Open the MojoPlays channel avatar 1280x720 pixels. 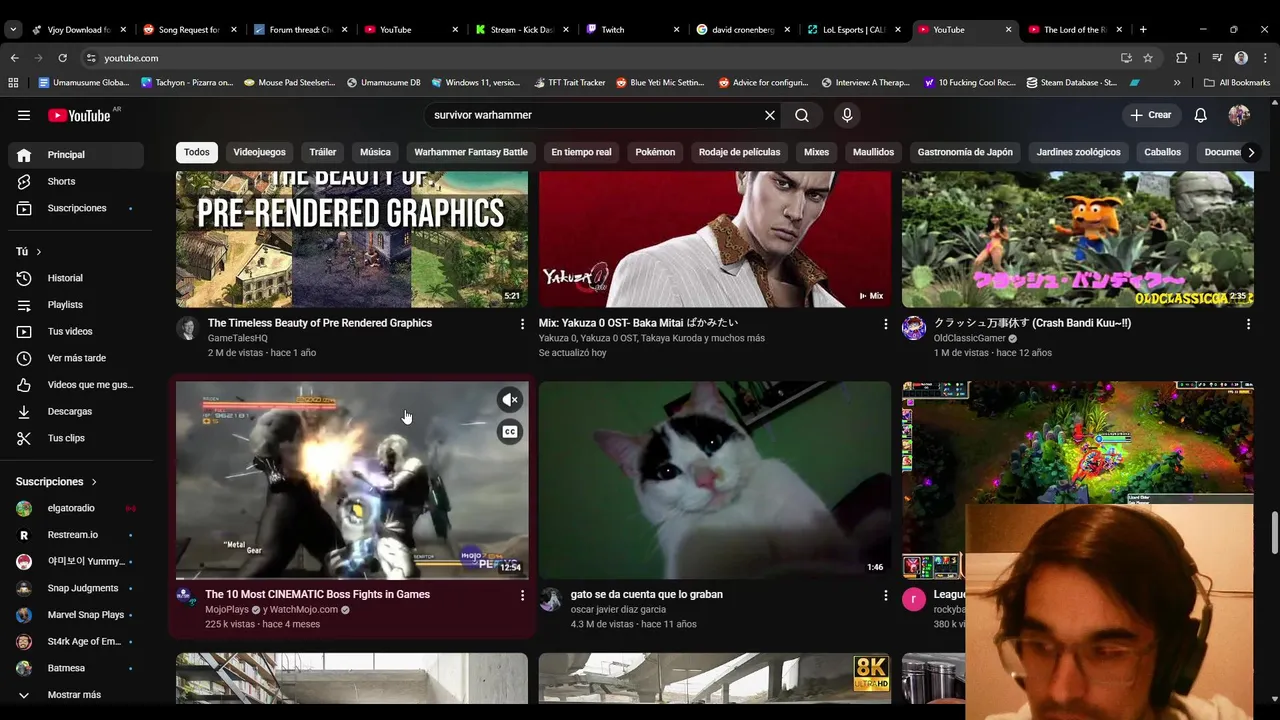[x=186, y=597]
